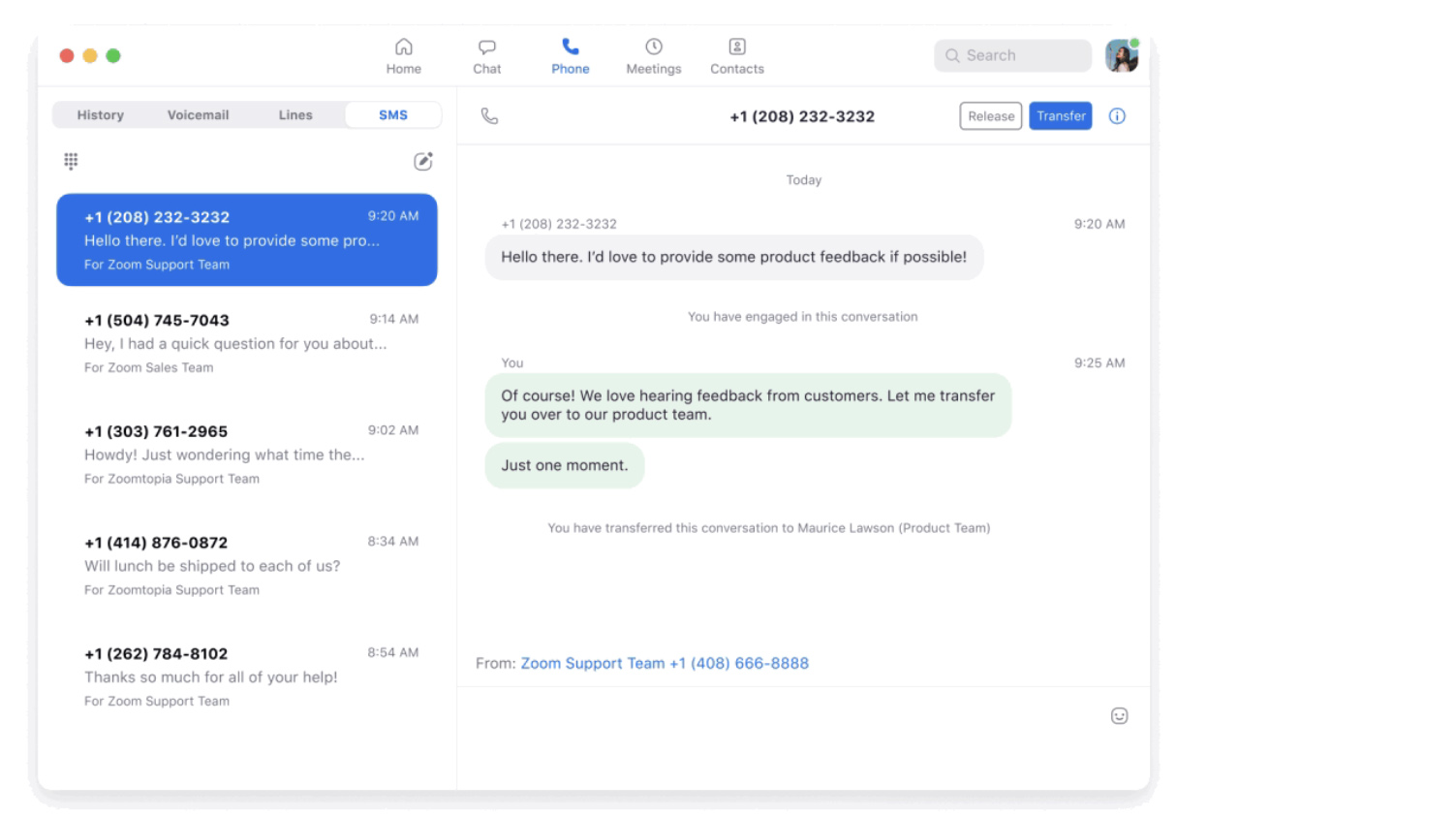Switch to the History tab
Viewport: 1456px width, 817px height.
[x=101, y=115]
